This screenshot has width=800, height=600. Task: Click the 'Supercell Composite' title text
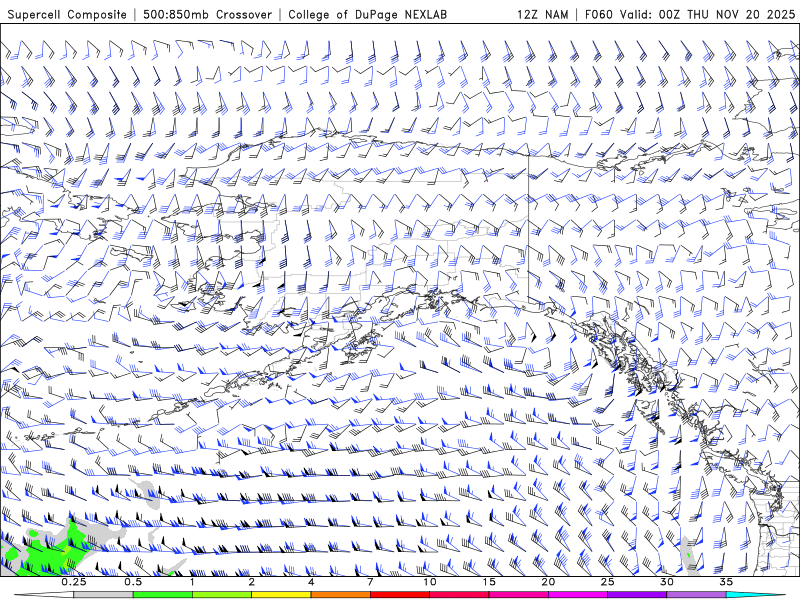click(67, 14)
